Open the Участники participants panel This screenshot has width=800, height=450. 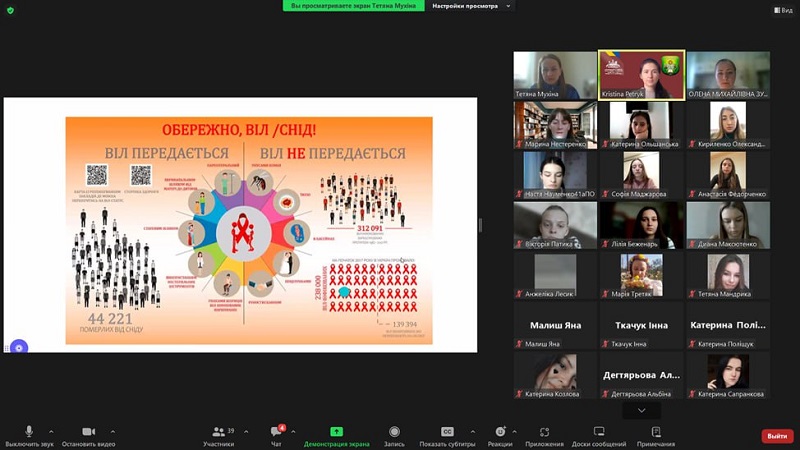point(218,431)
